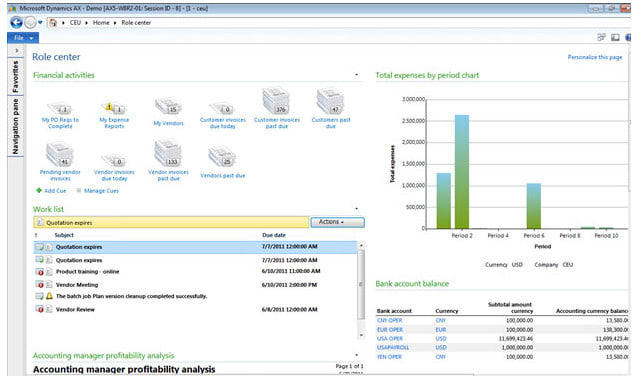Click the home icon in address bar

click(x=53, y=22)
